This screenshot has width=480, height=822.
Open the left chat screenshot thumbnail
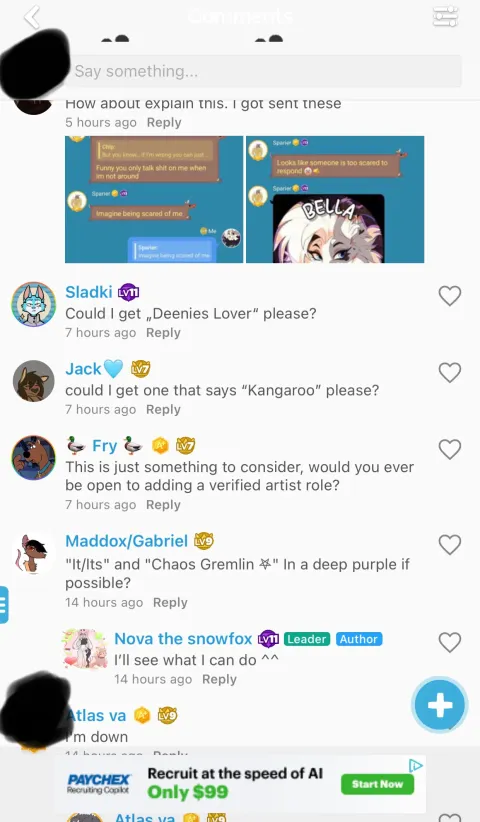tap(154, 199)
